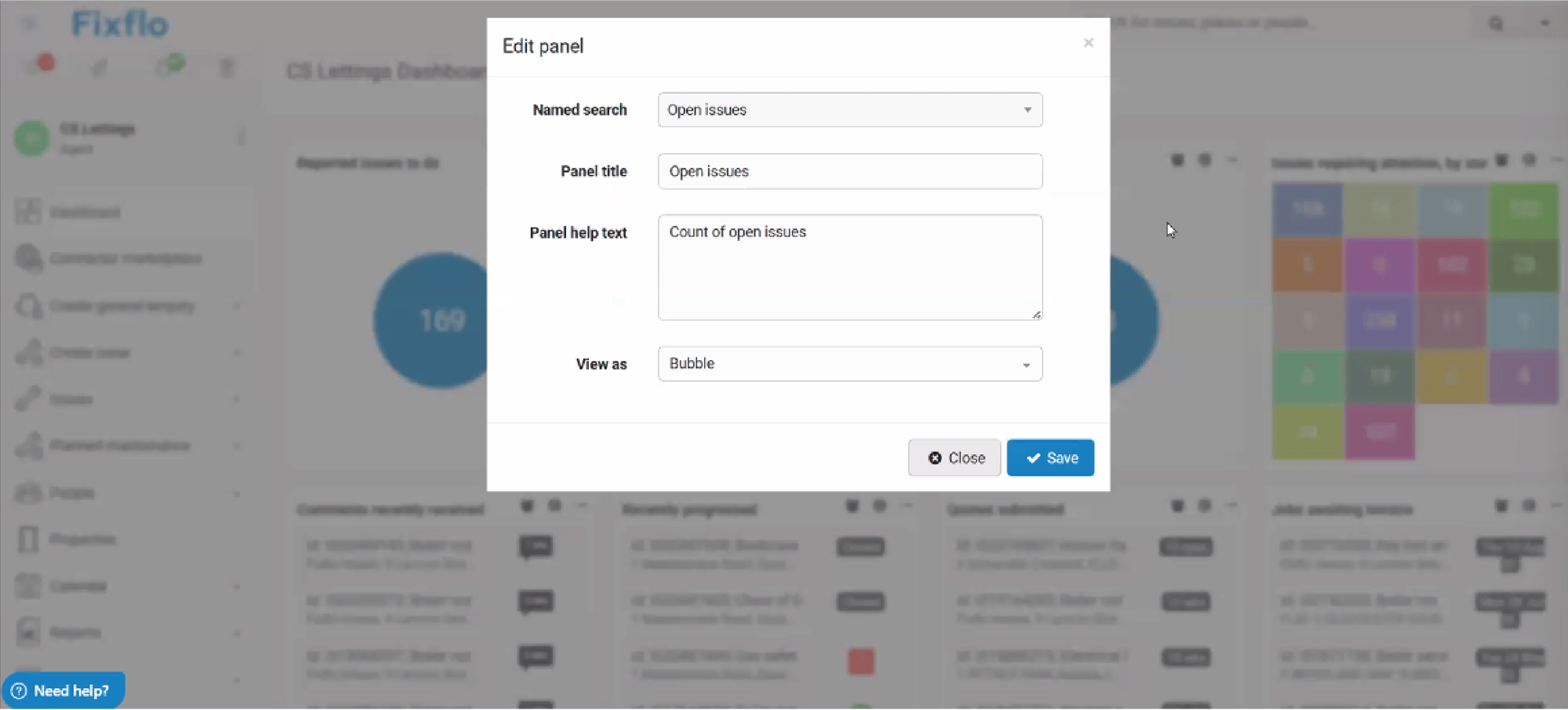This screenshot has height=710, width=1568.
Task: Click the Properties sidebar icon
Action: point(28,539)
